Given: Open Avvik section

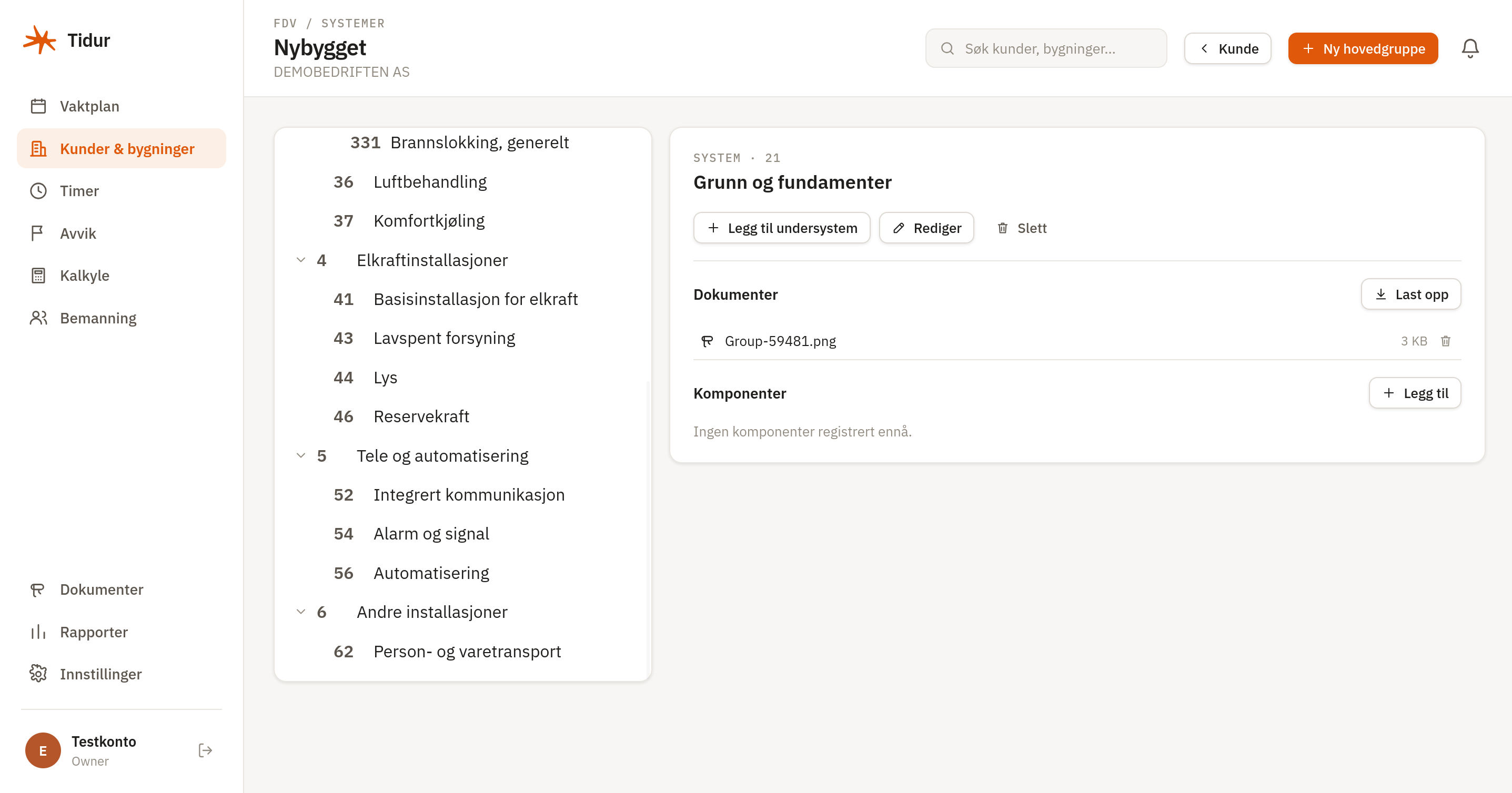Looking at the screenshot, I should [x=122, y=233].
